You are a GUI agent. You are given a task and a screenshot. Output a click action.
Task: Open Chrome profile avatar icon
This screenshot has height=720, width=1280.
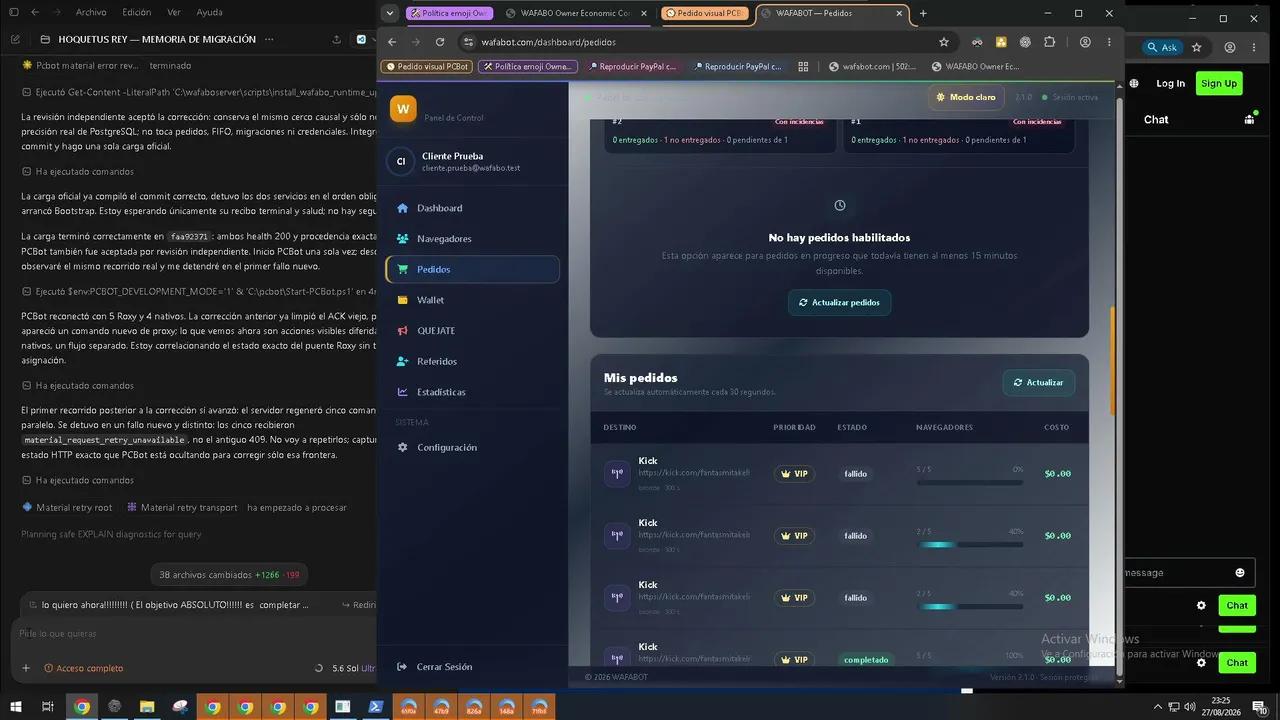coord(1085,42)
